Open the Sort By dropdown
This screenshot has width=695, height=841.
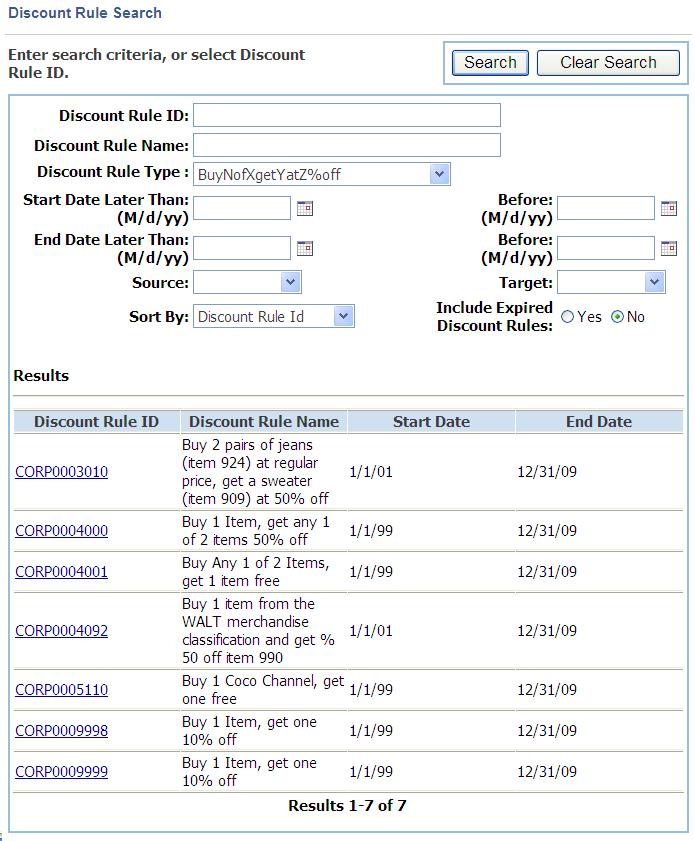pos(273,316)
